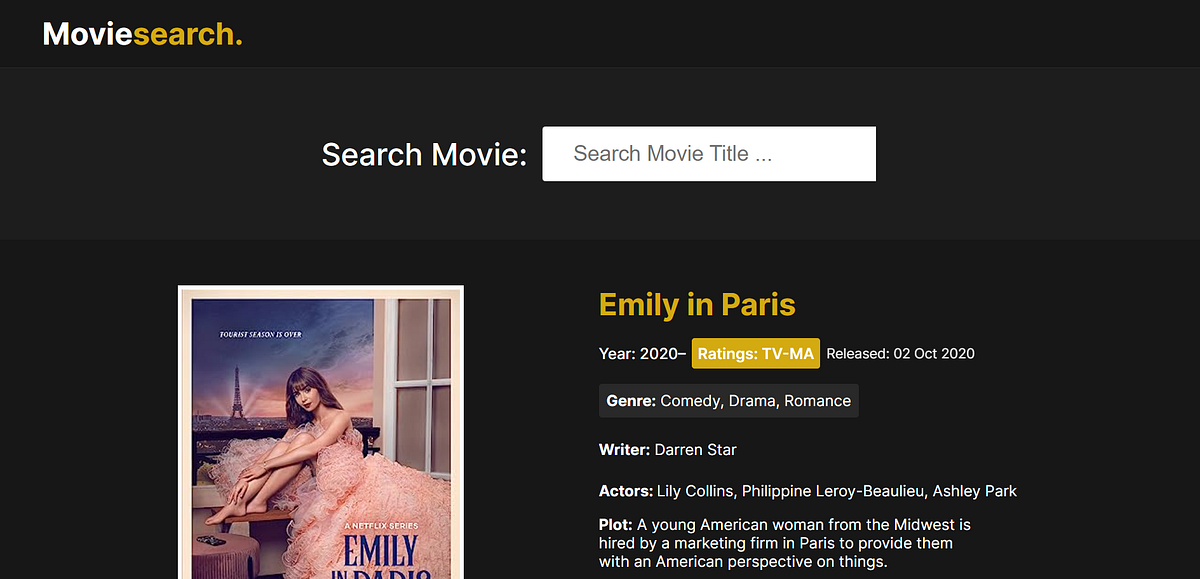Click the Year: 2020– text
1200x579 pixels.
click(x=643, y=353)
